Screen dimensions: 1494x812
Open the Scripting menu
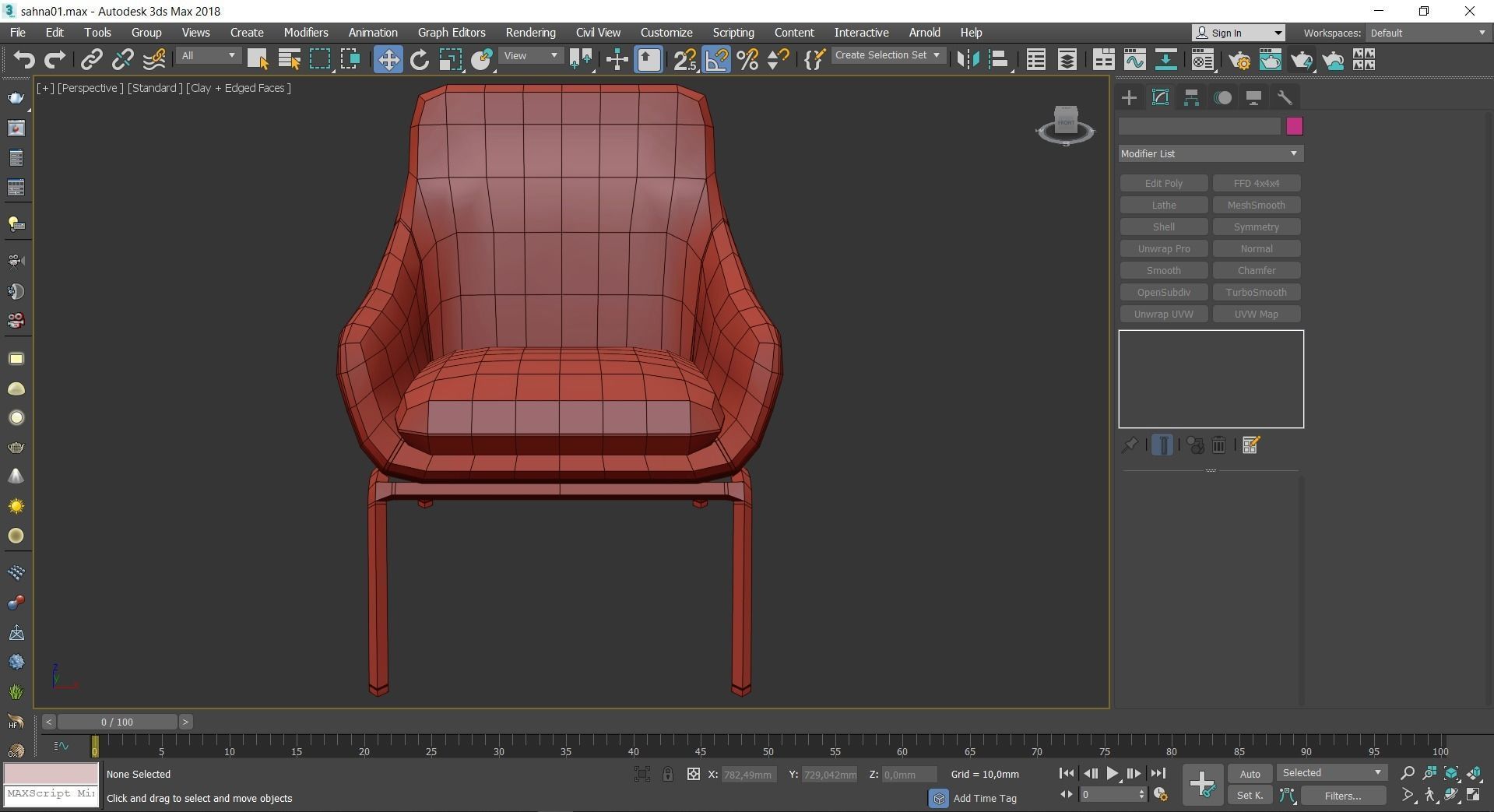point(733,33)
